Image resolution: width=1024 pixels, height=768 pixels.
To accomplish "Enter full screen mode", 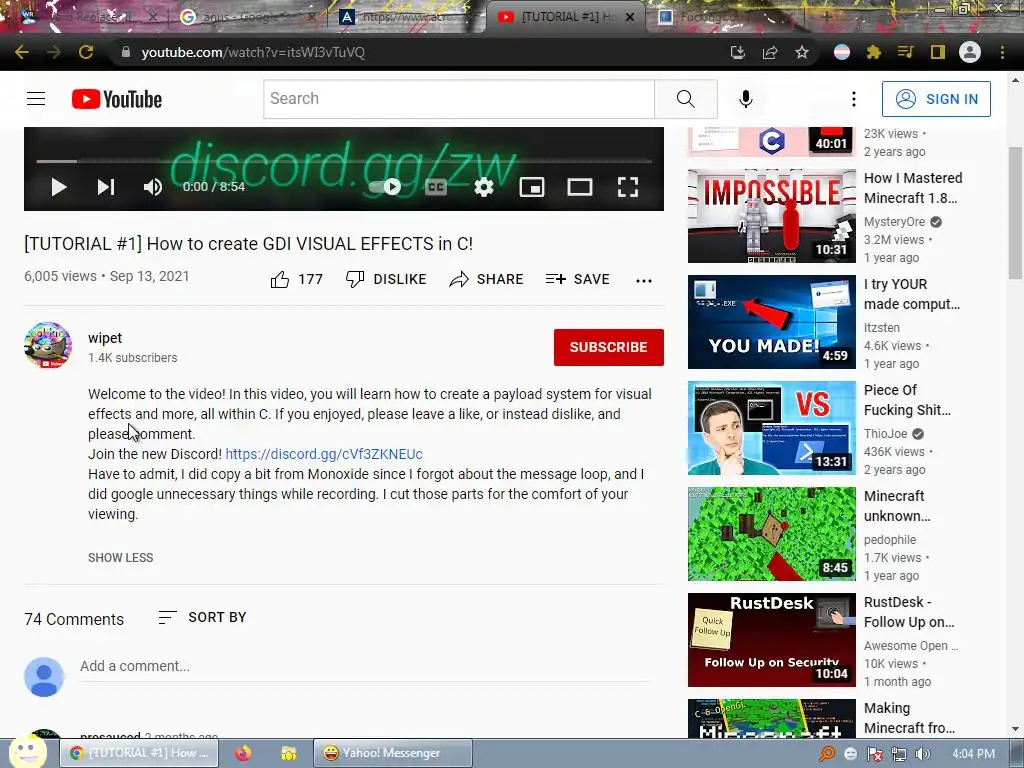I will [x=628, y=187].
